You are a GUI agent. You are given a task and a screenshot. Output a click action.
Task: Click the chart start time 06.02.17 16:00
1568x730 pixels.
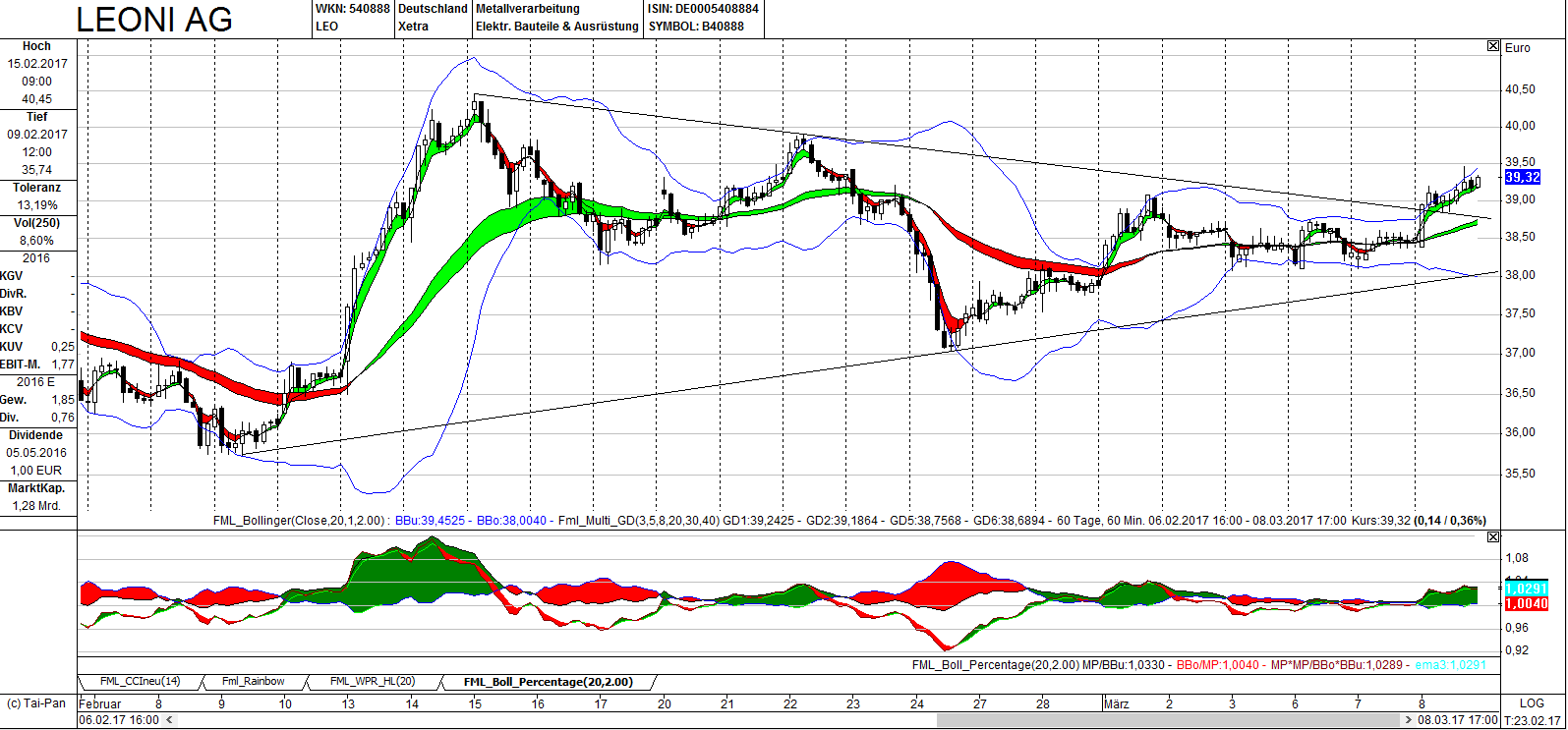coord(118,720)
